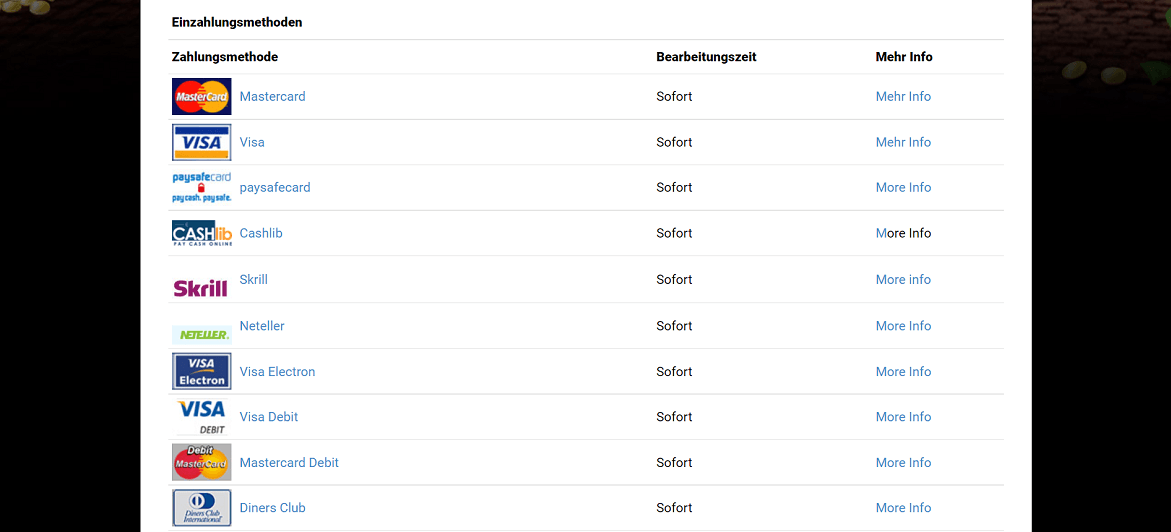Open More Info for Cashlib
Screen dimensions: 1171x532
pos(903,233)
